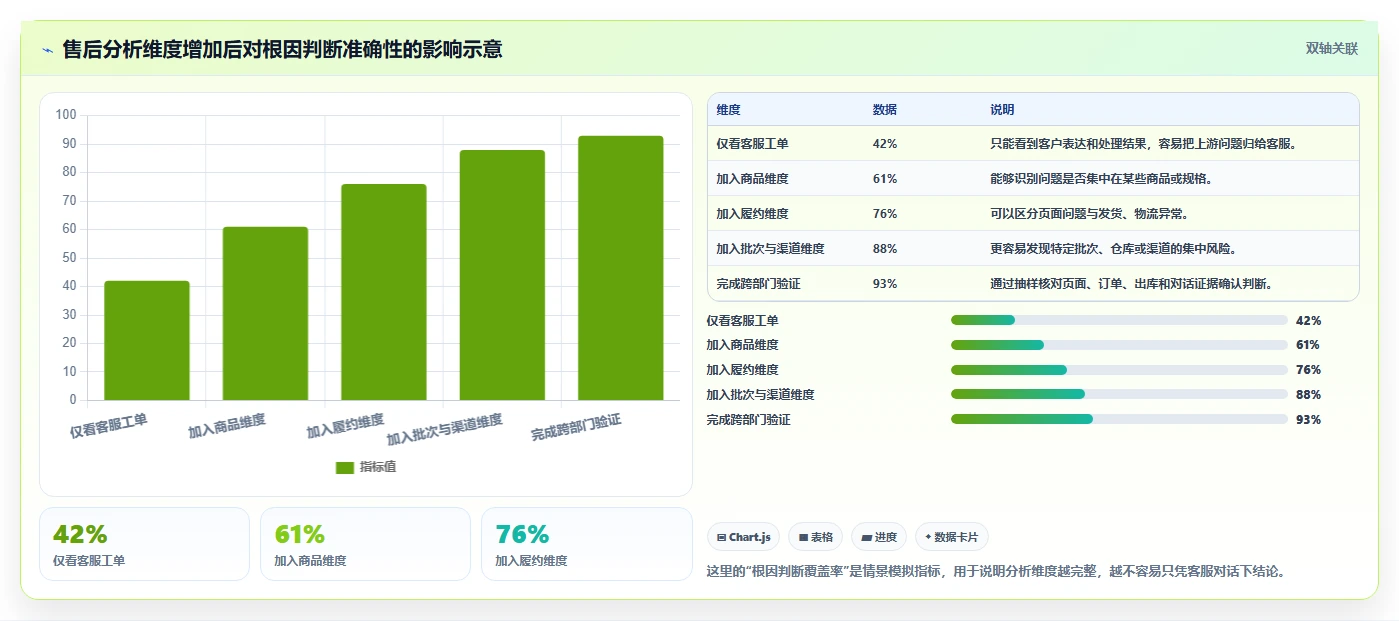Click the description about 发货、物流异常

click(x=1089, y=214)
